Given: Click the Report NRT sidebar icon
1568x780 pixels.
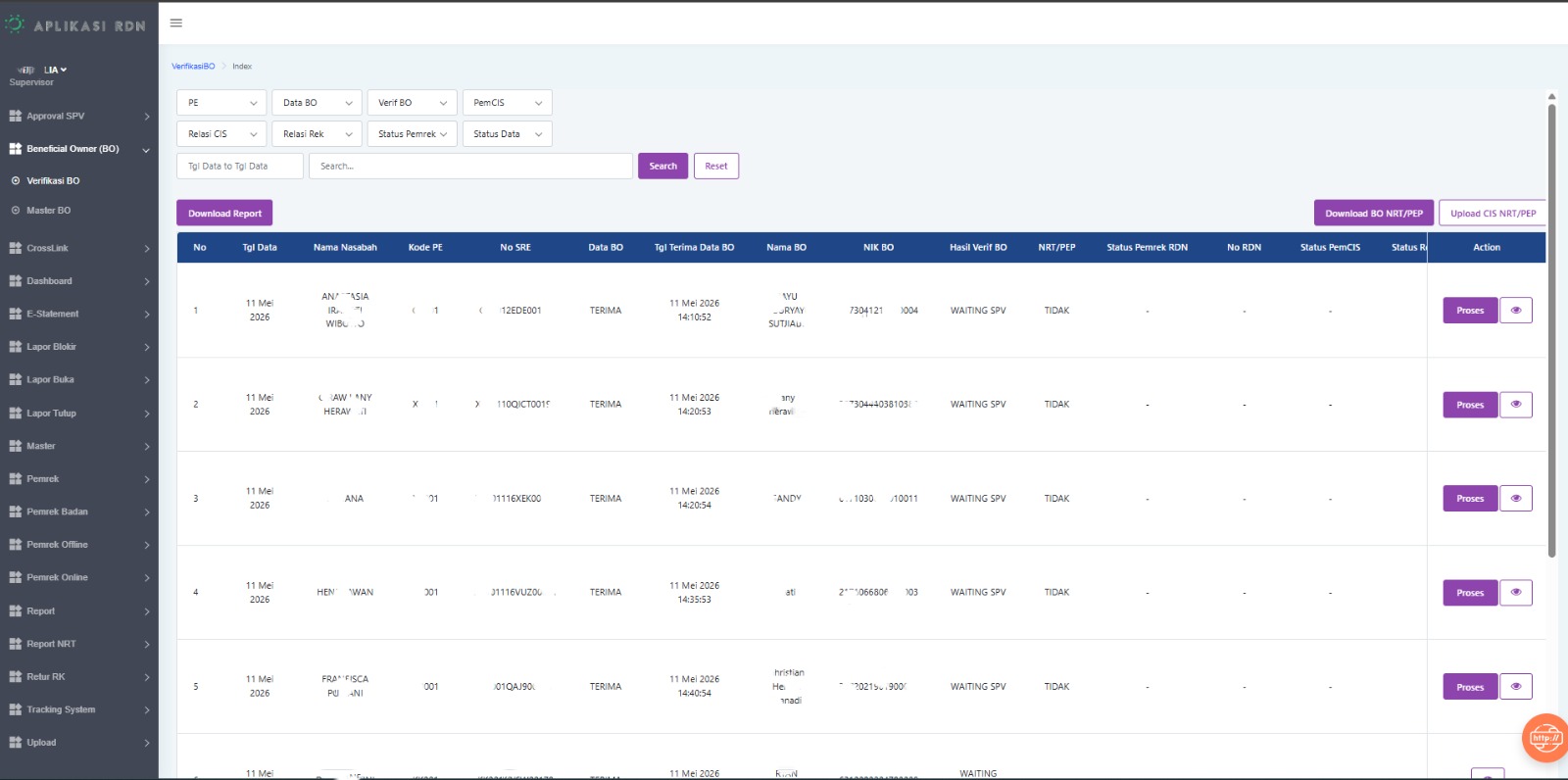Looking at the screenshot, I should click(15, 644).
